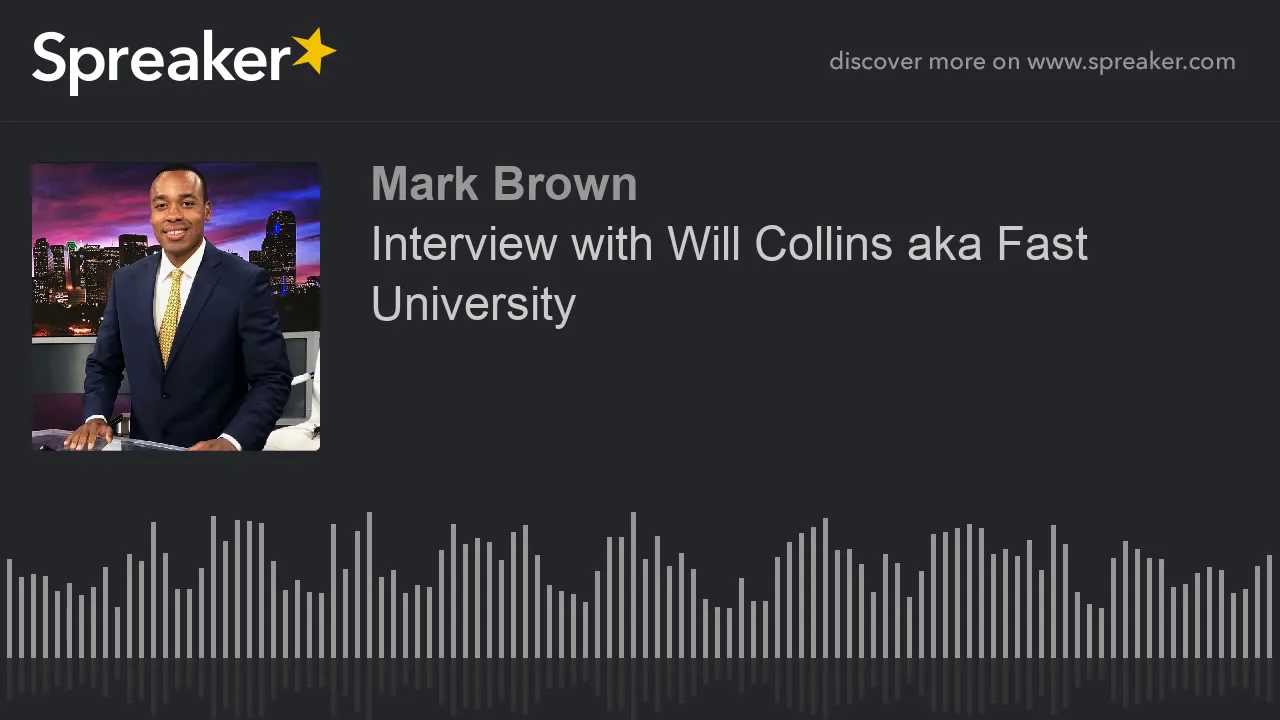Image resolution: width=1280 pixels, height=720 pixels.
Task: Click the word 'University' in the title
Action: coord(473,304)
